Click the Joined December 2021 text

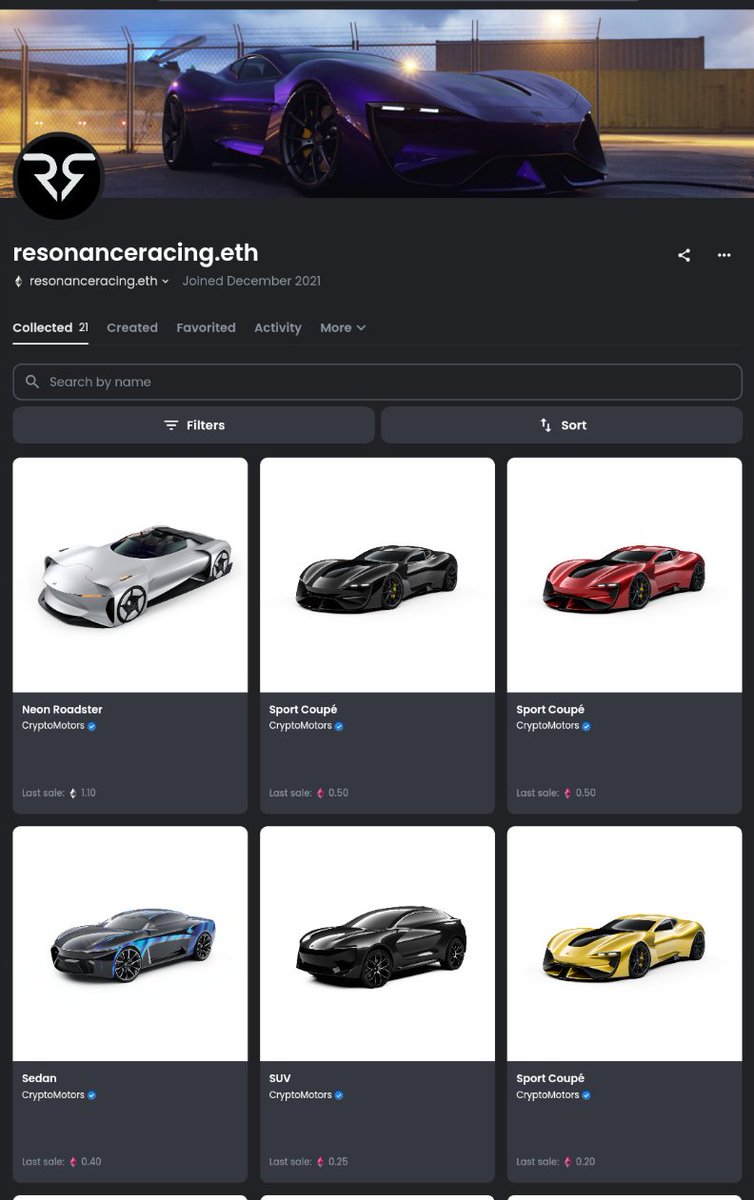click(251, 281)
